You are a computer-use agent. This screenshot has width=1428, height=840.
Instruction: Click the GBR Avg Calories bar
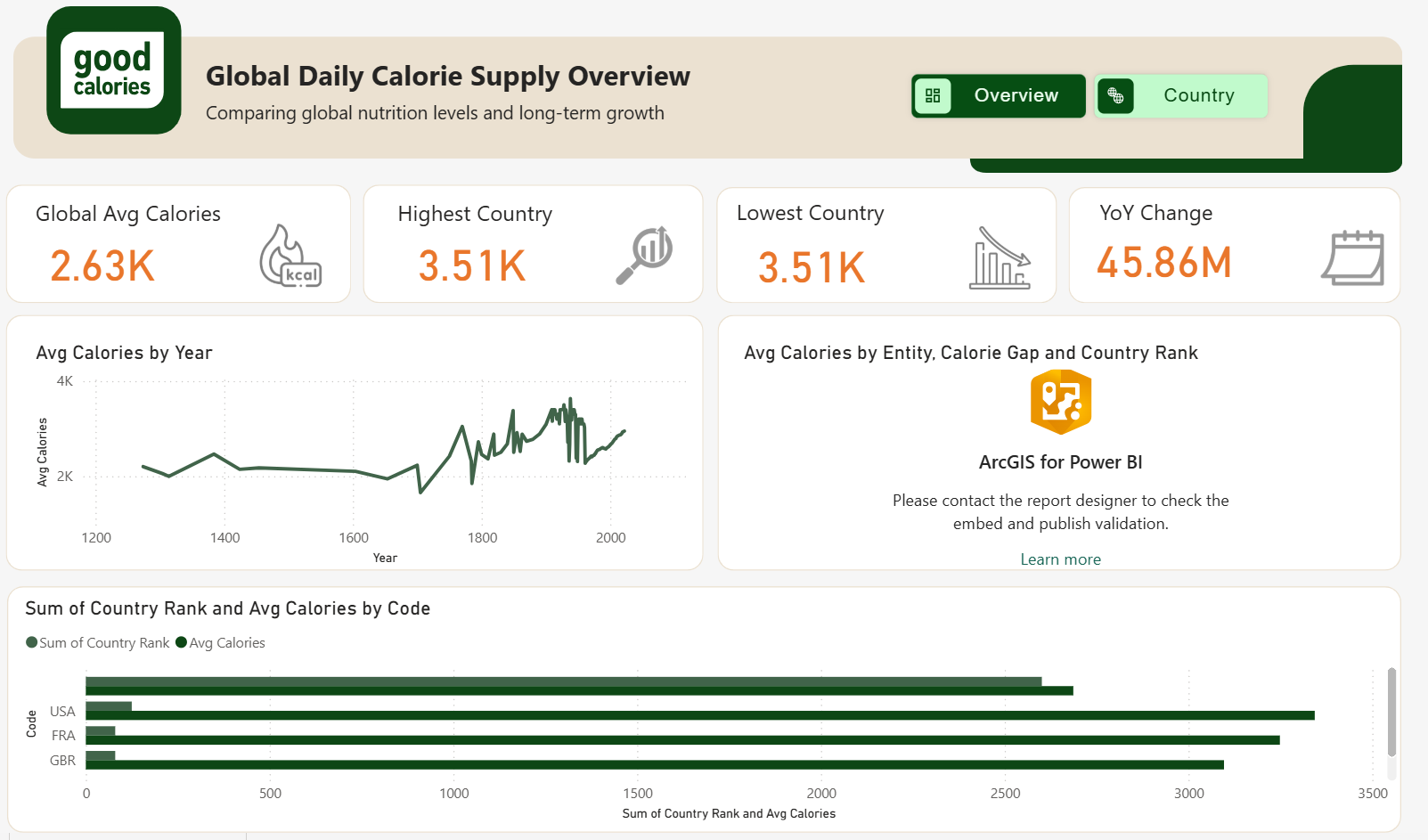pyautogui.click(x=655, y=764)
